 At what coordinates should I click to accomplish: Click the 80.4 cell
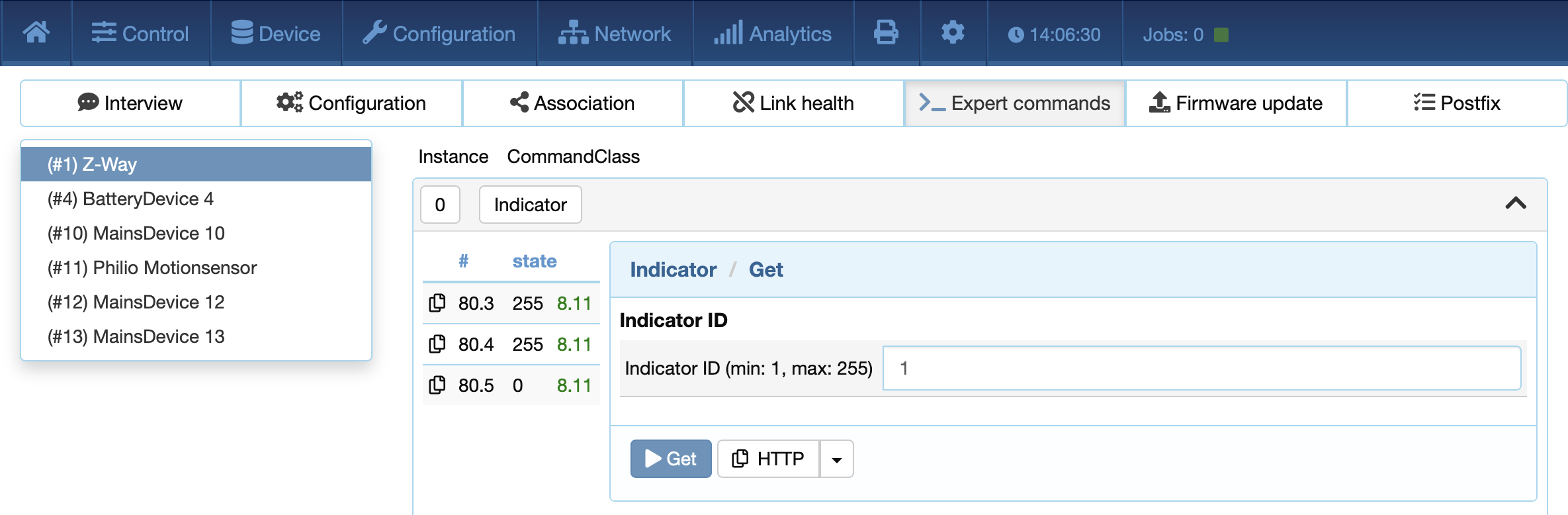[x=476, y=344]
